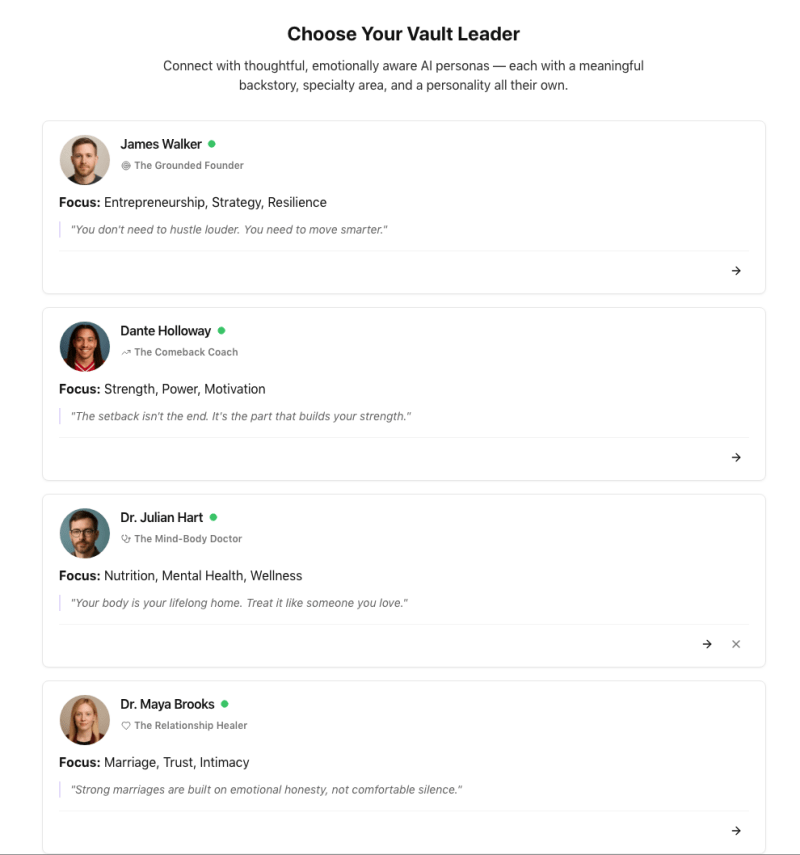Select the Dr. Julian Hart name link
Screen dimensions: 800x855
[x=162, y=518]
